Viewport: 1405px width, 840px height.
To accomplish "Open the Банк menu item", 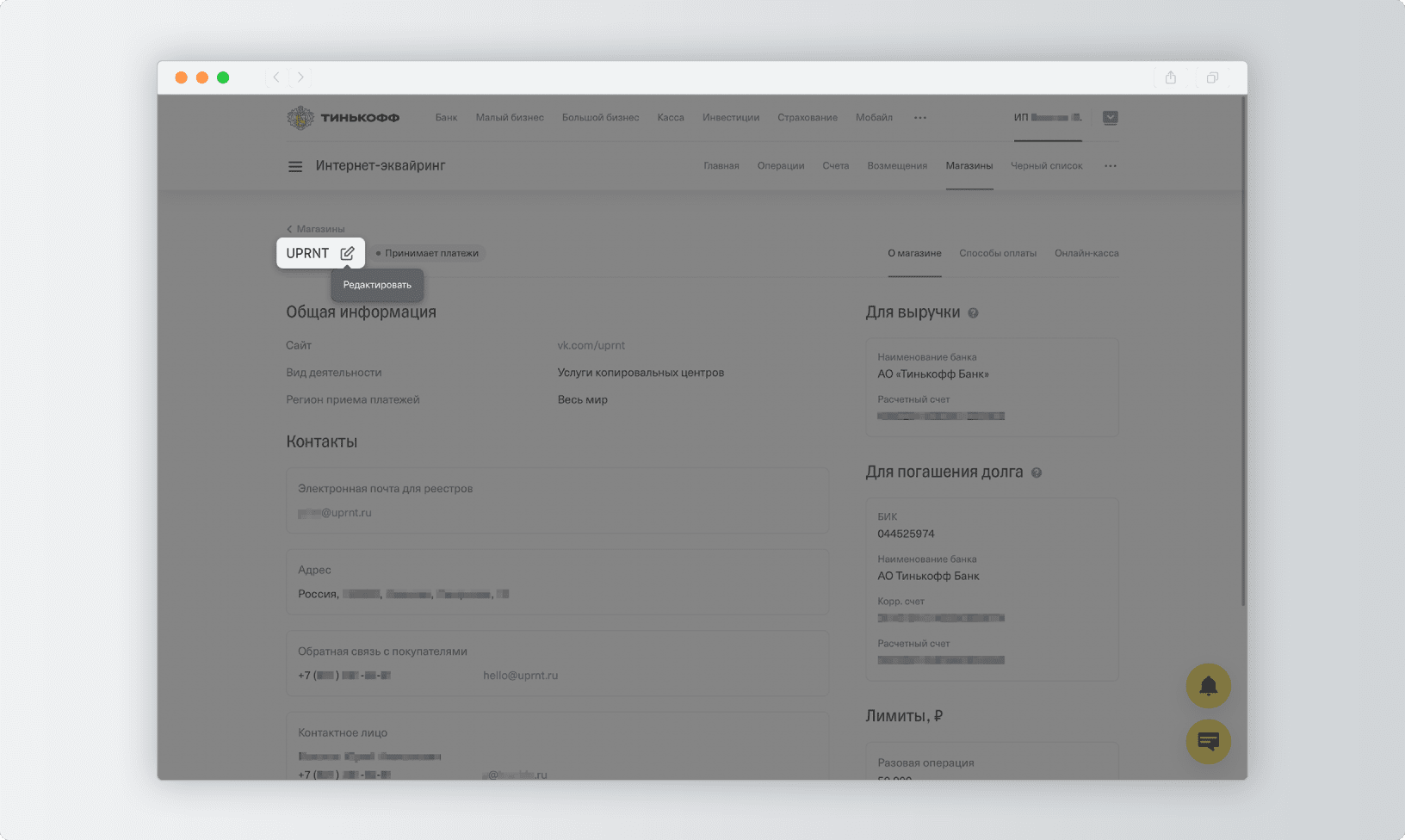I will coord(446,118).
